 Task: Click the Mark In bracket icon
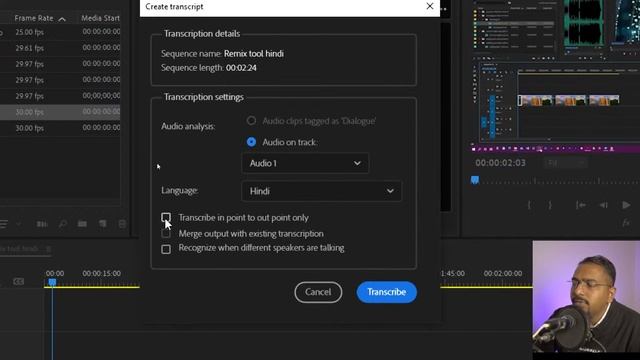tap(529, 205)
